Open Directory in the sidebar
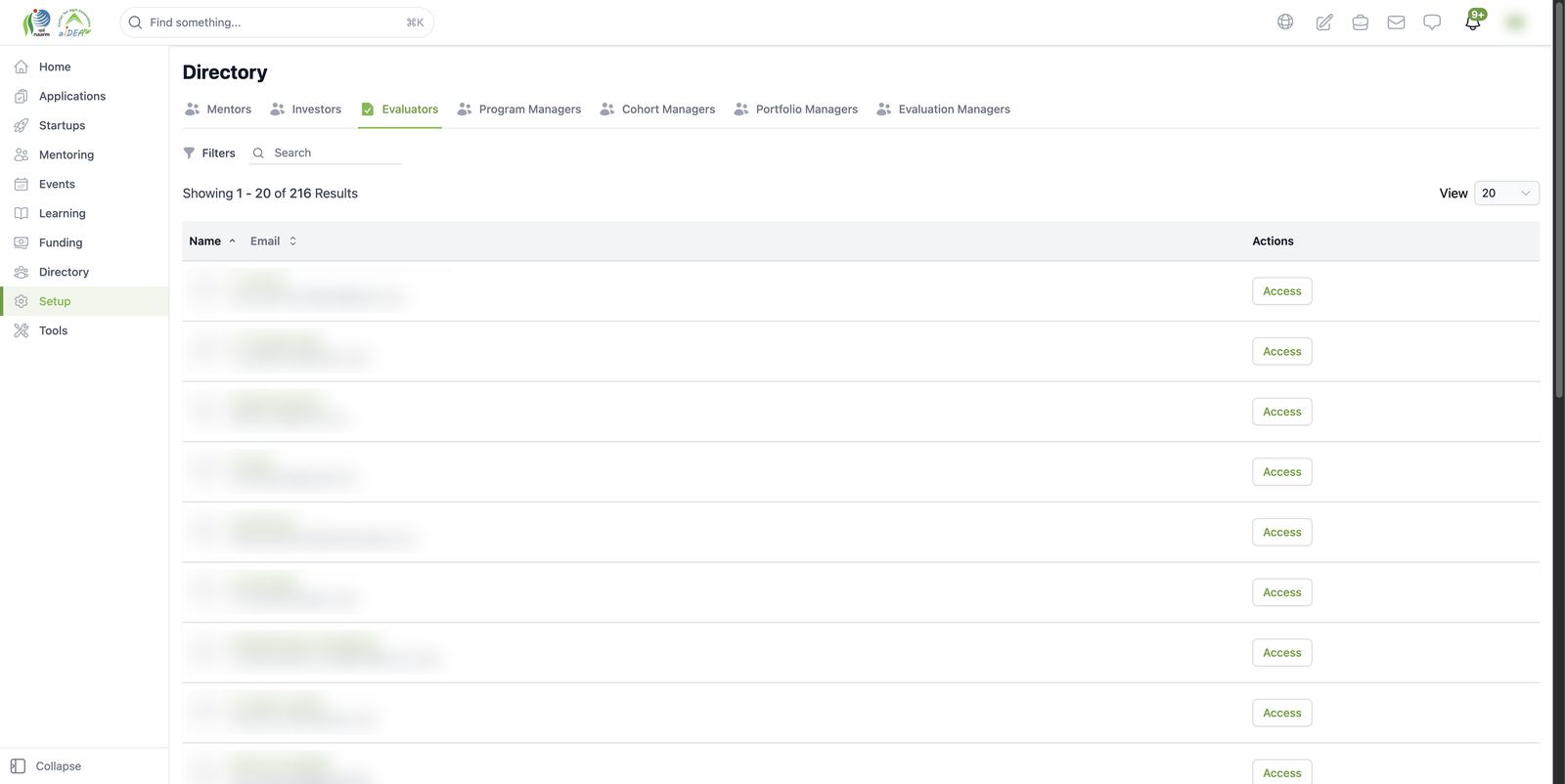Viewport: 1565px width, 784px height. (x=84, y=272)
